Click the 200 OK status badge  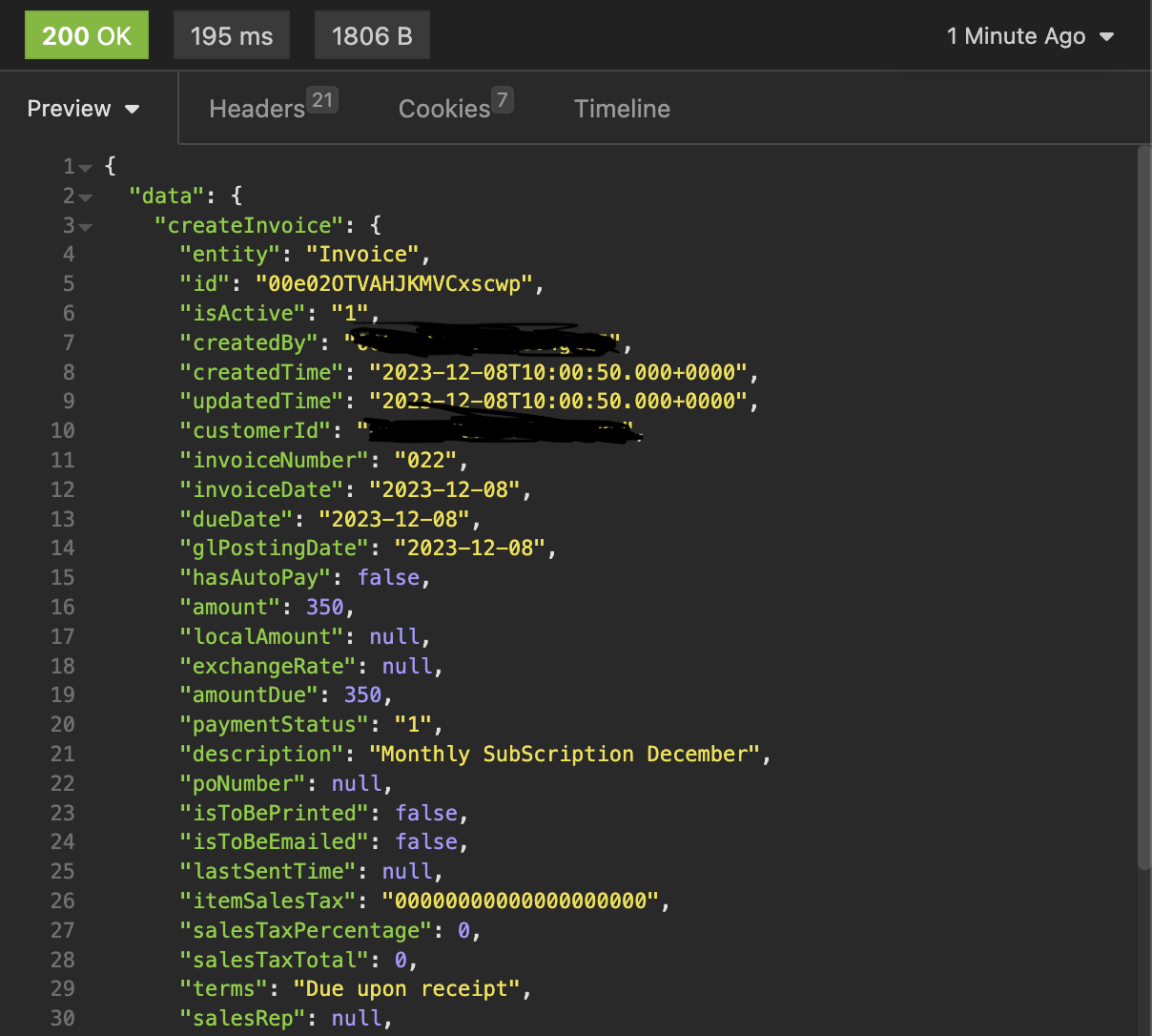[87, 35]
